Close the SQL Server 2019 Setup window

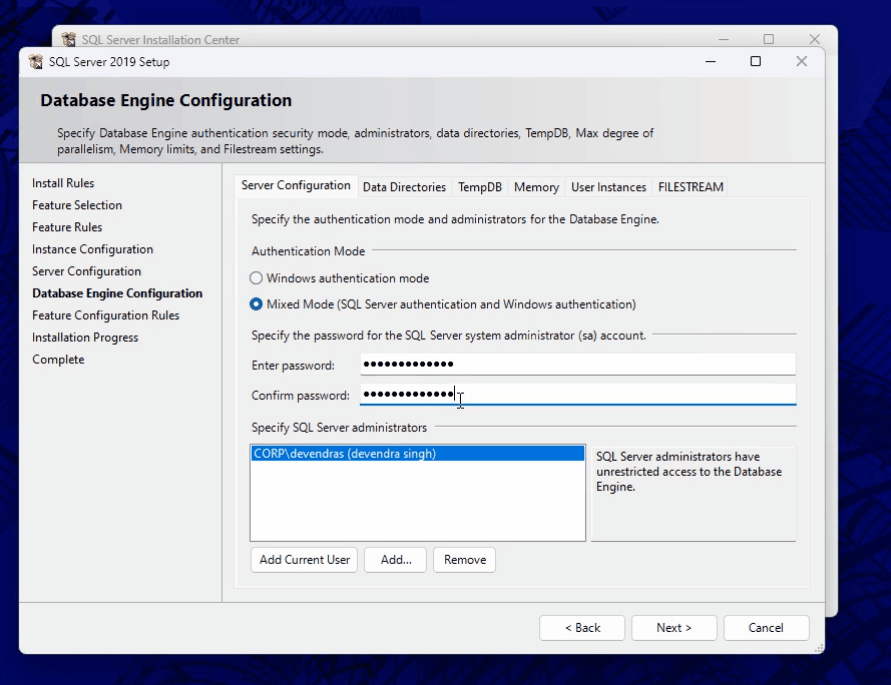coord(801,62)
